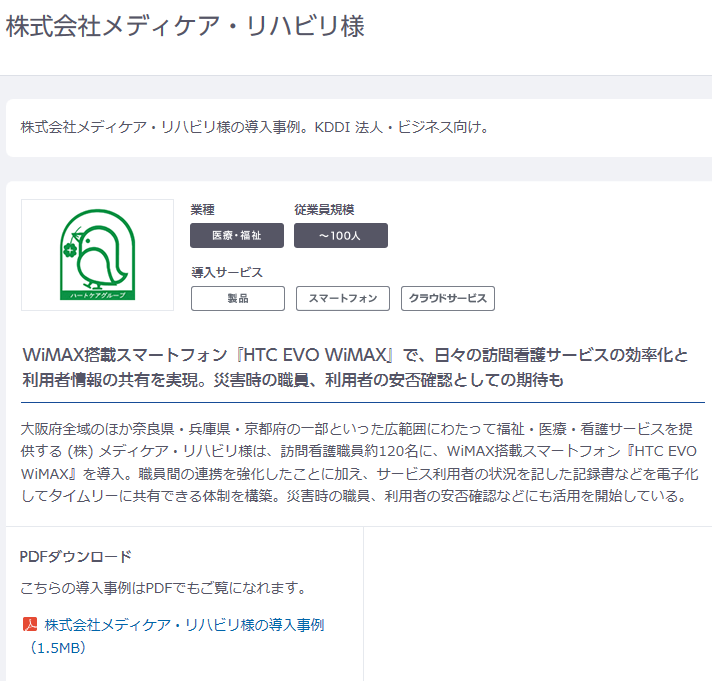Screen dimensions: 712x681
Task: Click the 業種 label
Action: point(203,209)
